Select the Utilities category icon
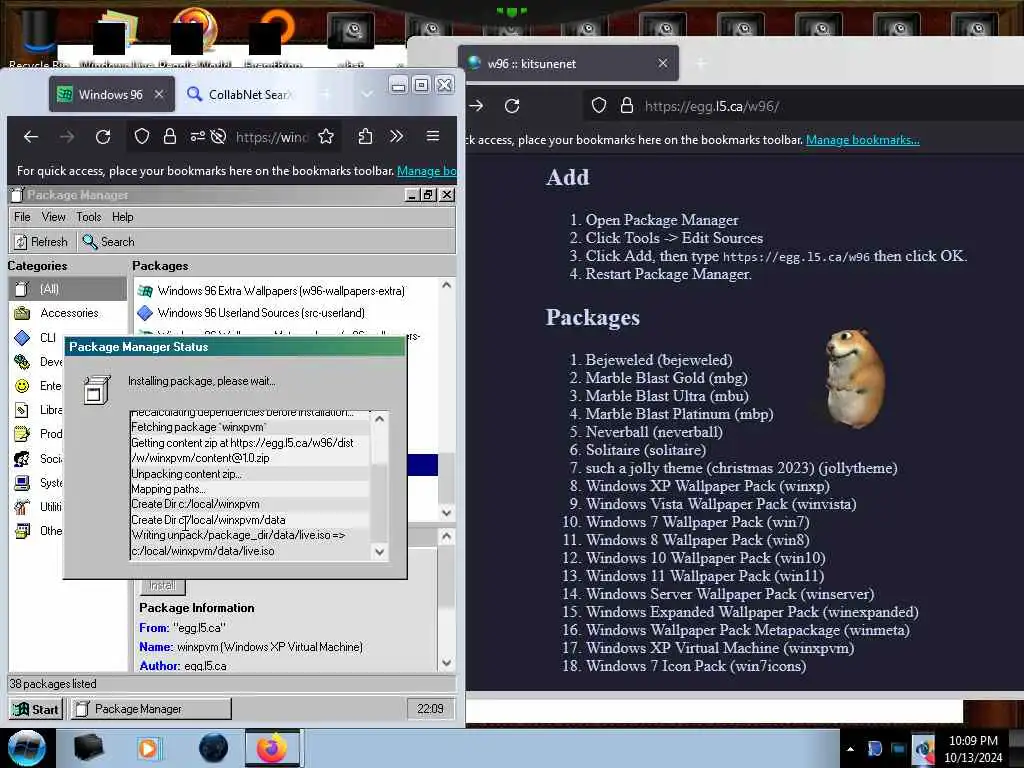The image size is (1024, 768). (x=22, y=507)
